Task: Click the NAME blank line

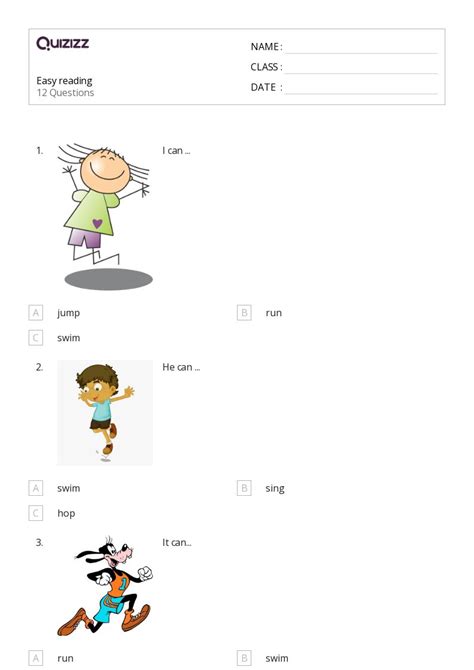Action: (361, 48)
